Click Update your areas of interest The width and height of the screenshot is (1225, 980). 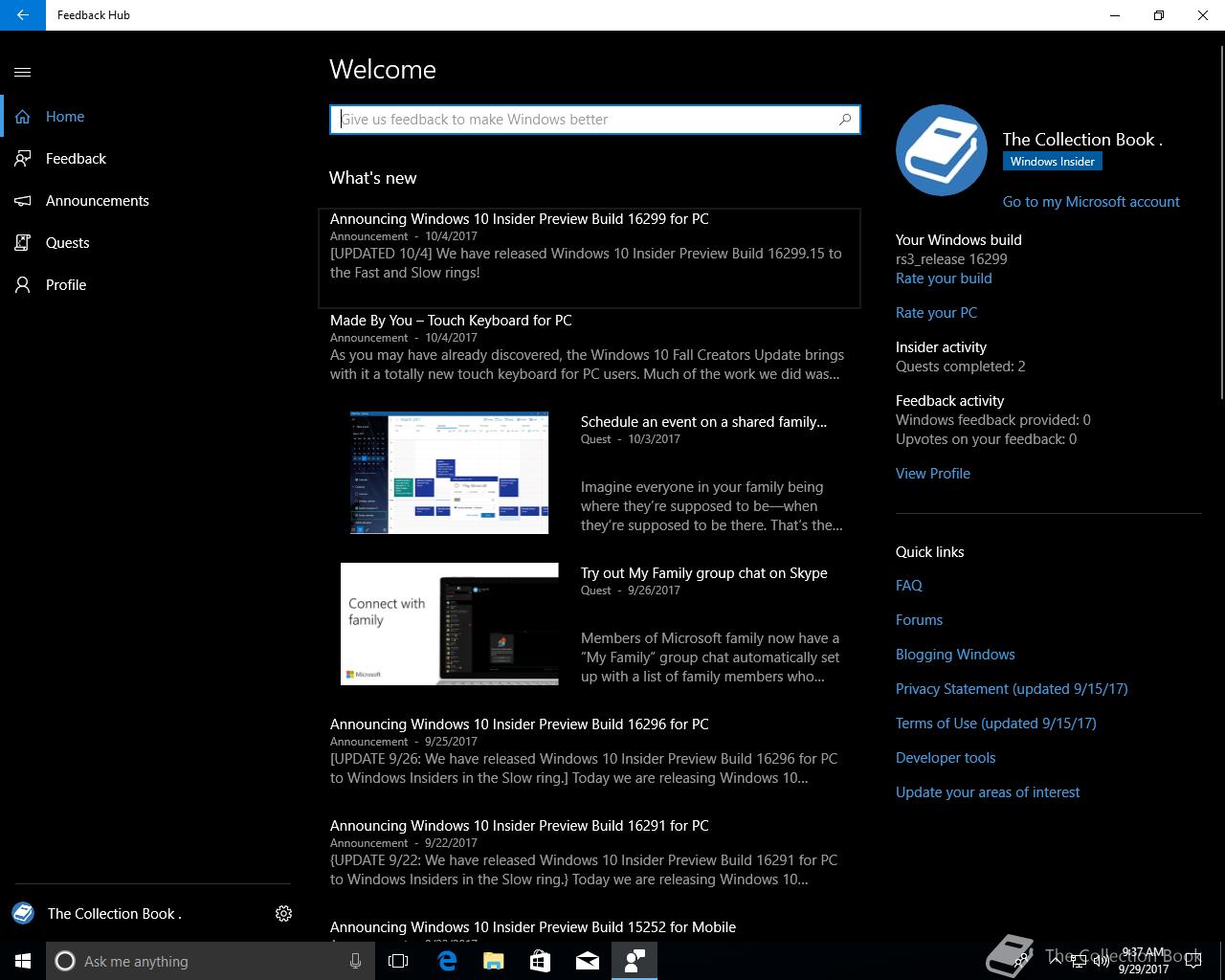pos(988,792)
